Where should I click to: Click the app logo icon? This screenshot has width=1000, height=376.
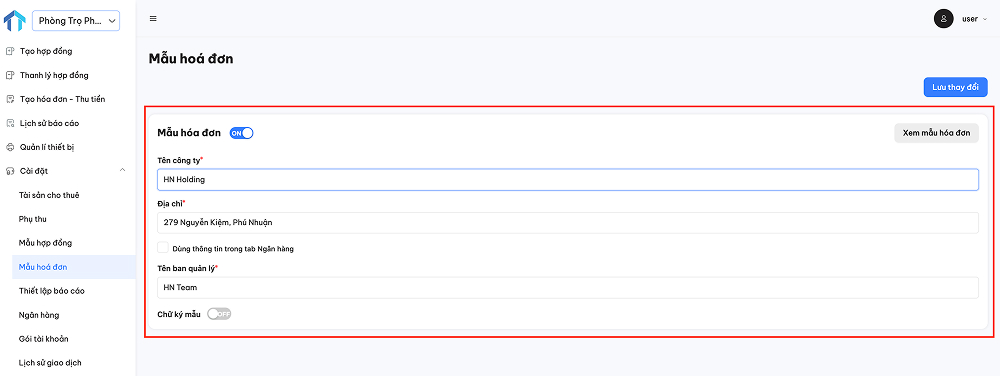[14, 20]
